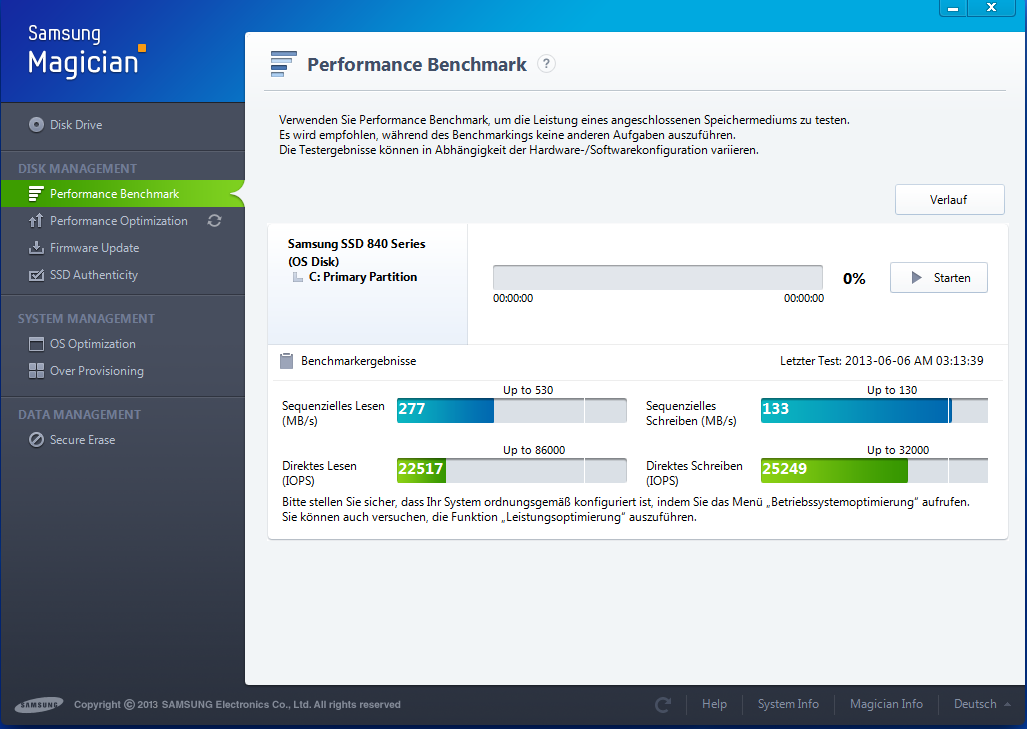
Task: Click the Sequenzielles Lesen 277 bar
Action: pyautogui.click(x=512, y=410)
